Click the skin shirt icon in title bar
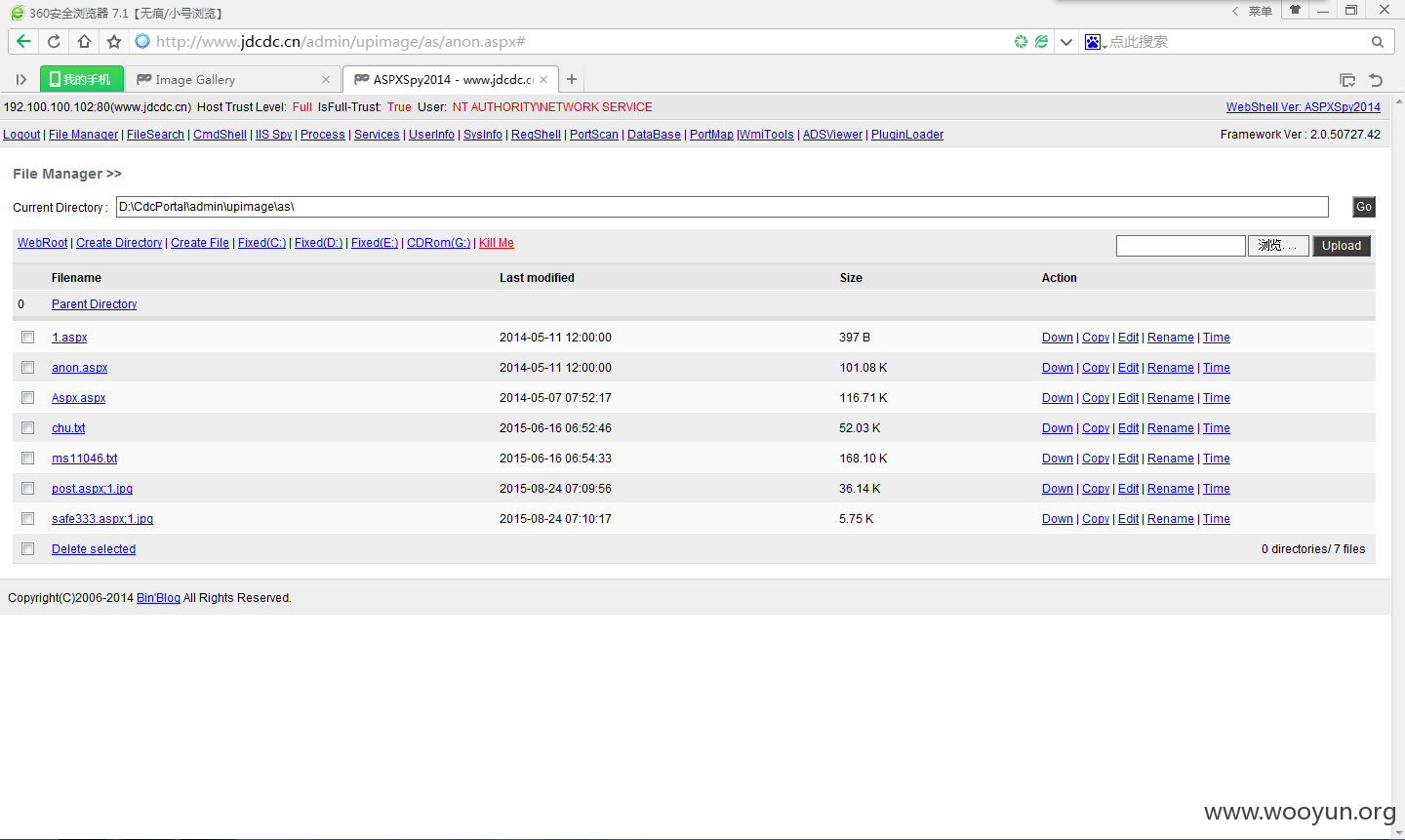 click(1295, 11)
